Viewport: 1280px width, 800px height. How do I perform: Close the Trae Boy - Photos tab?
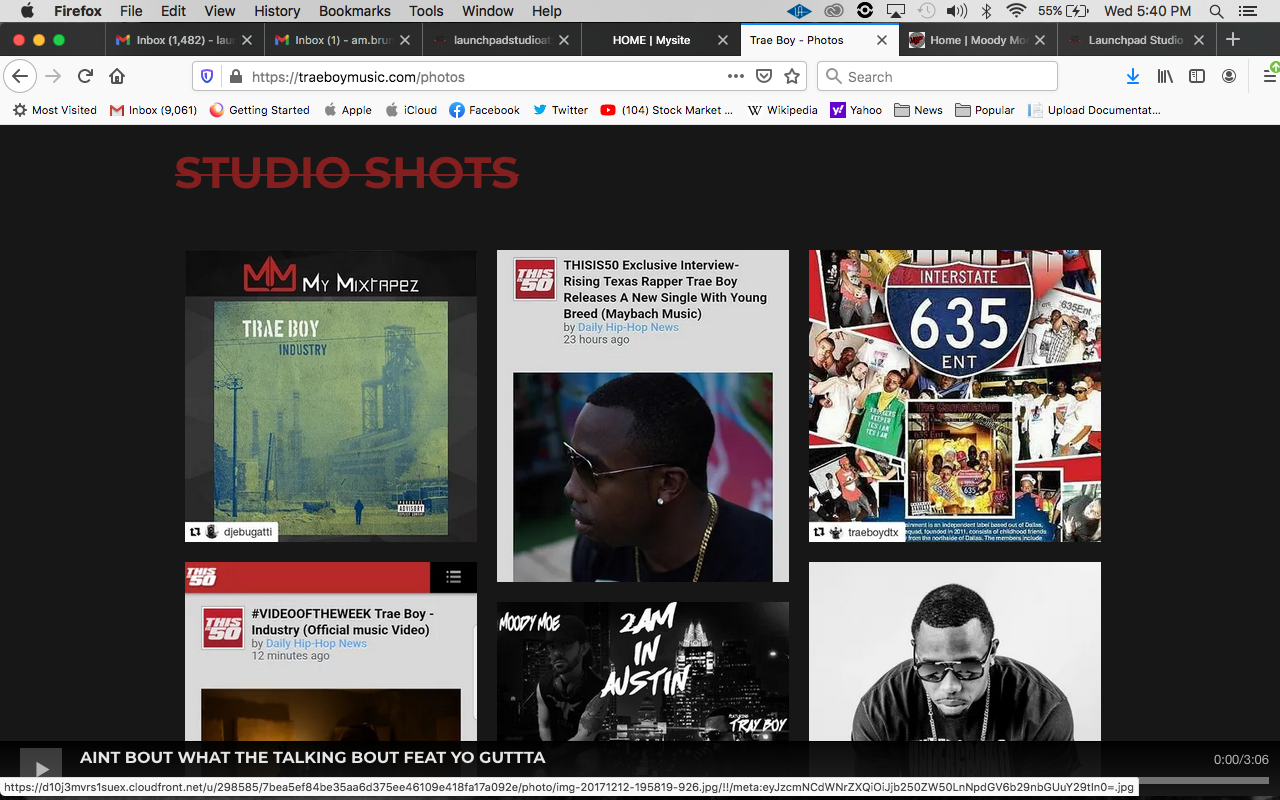coord(881,40)
